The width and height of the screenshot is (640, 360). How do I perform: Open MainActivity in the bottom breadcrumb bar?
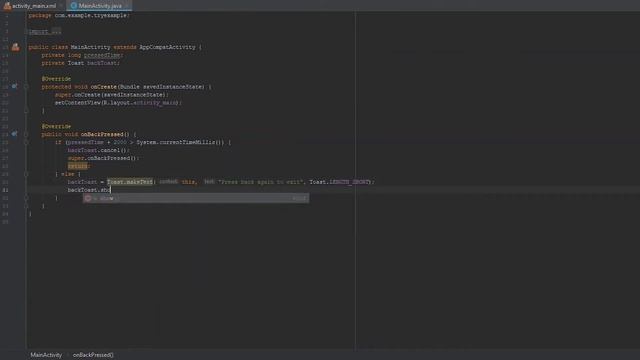tap(46, 355)
